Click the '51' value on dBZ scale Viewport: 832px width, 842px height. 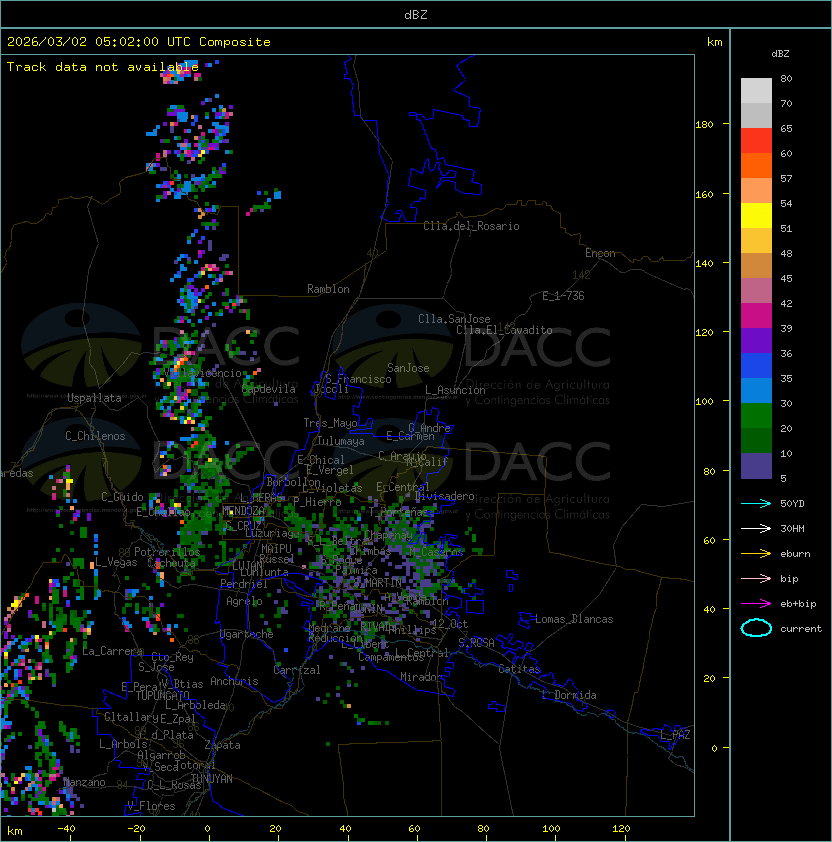[786, 228]
